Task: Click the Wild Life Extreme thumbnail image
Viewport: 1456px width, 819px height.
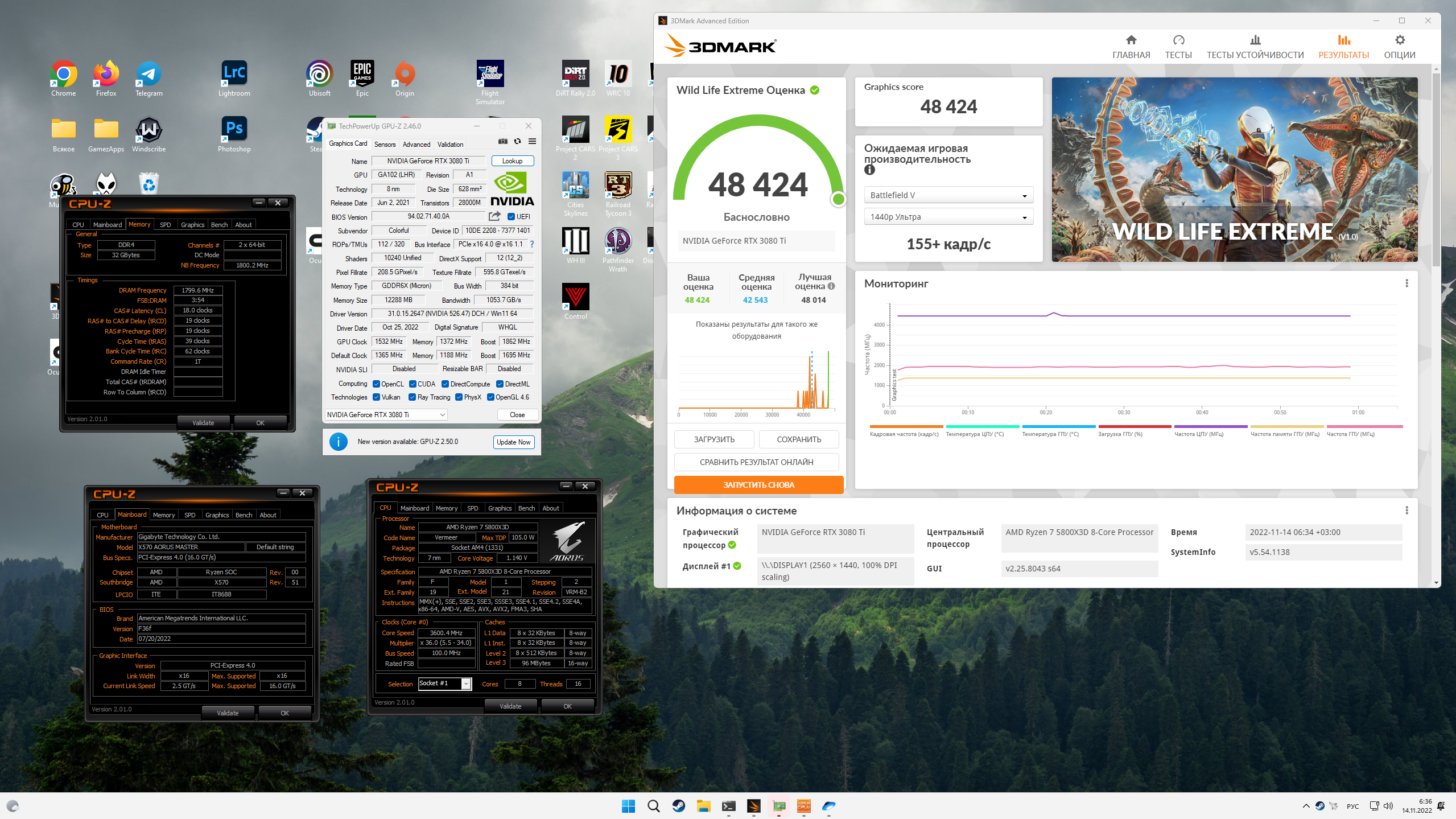Action: (x=1235, y=170)
